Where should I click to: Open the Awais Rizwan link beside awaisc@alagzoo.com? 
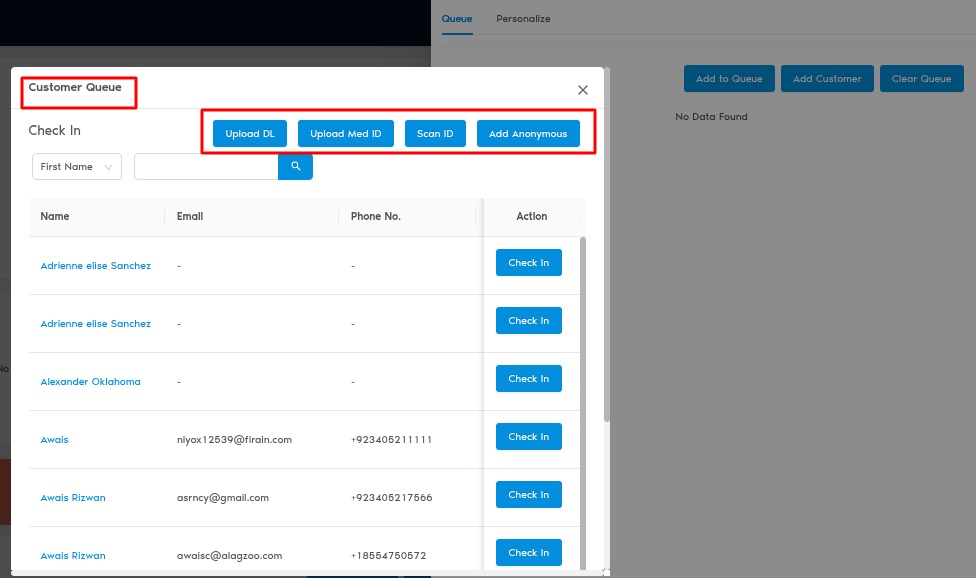pyautogui.click(x=73, y=556)
